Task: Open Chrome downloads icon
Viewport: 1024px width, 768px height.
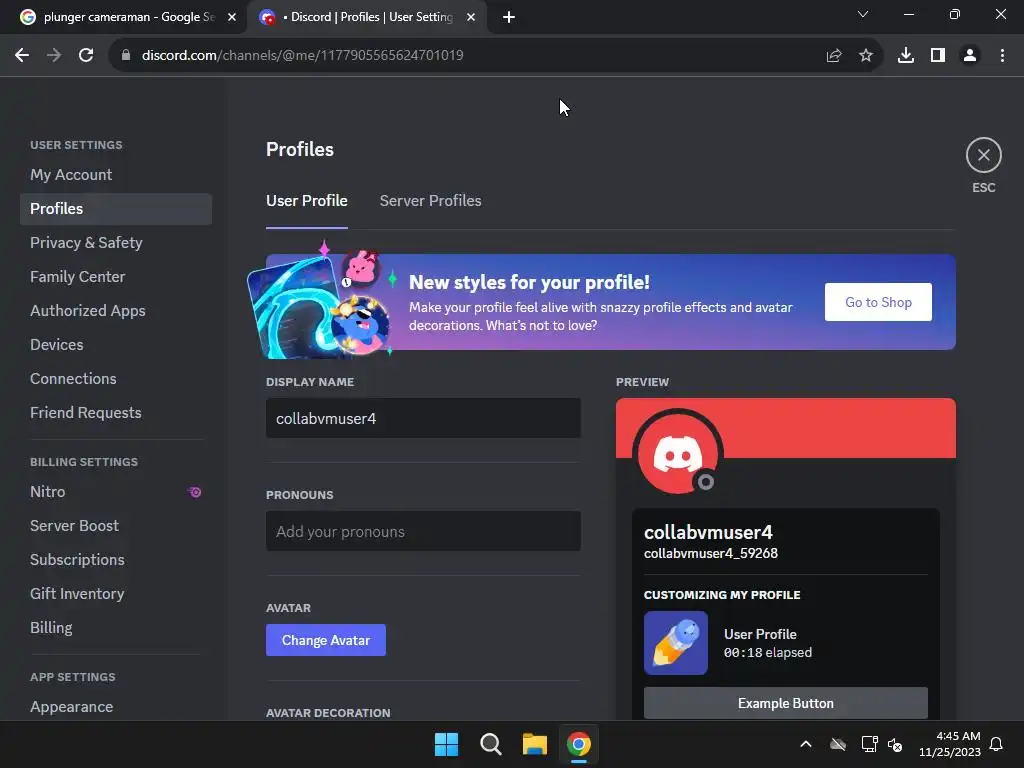Action: pos(906,56)
